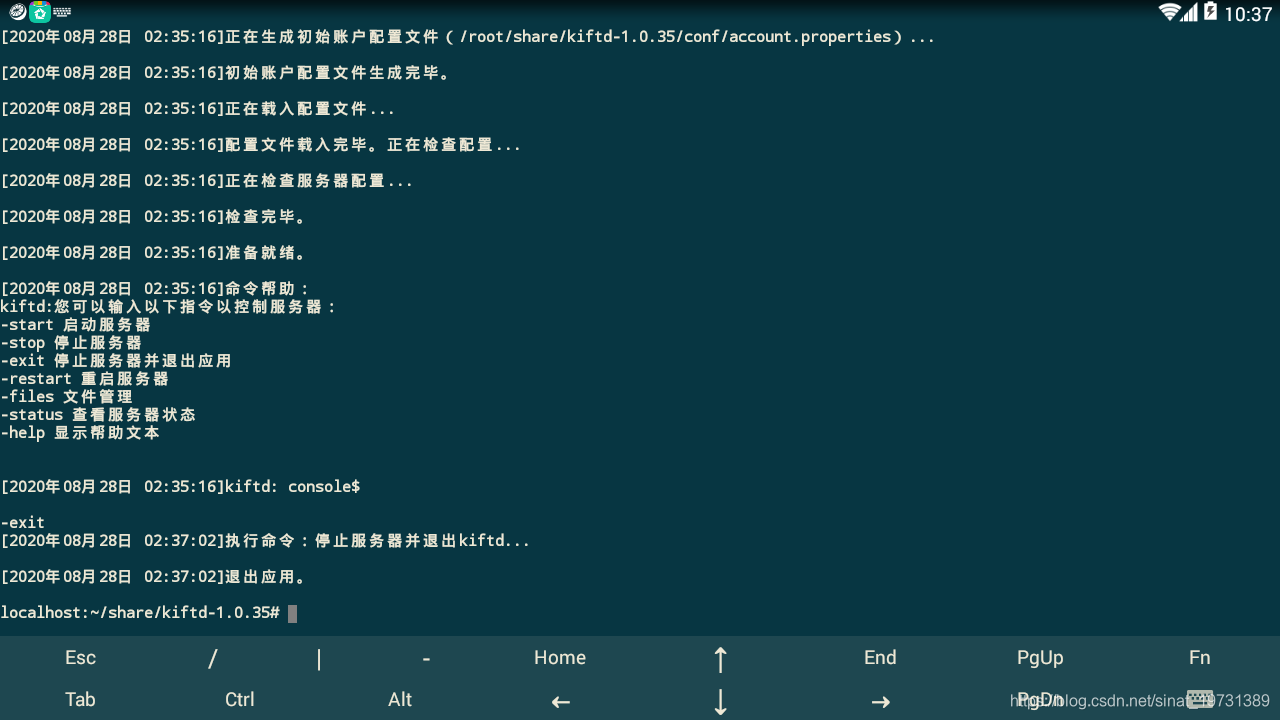Tap the '-help 显示帮助文本' help line
Image resolution: width=1280 pixels, height=720 pixels.
(80, 433)
